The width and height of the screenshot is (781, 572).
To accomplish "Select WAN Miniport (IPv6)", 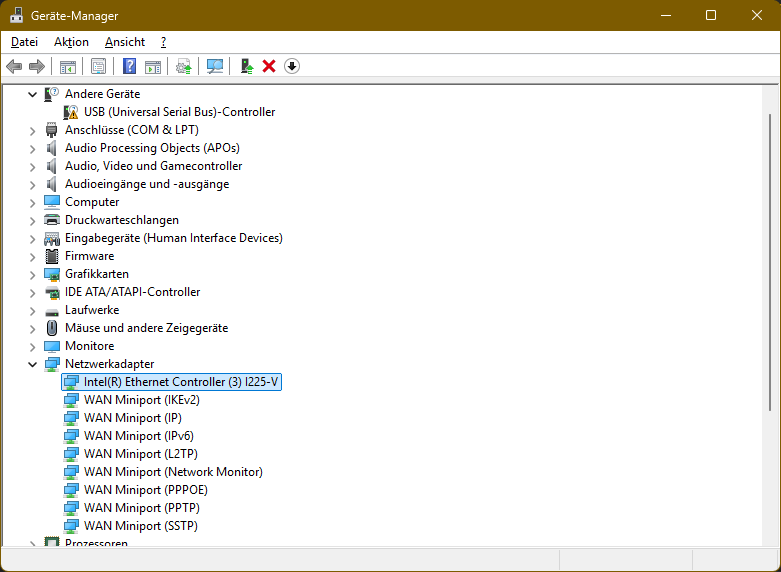I will [139, 435].
